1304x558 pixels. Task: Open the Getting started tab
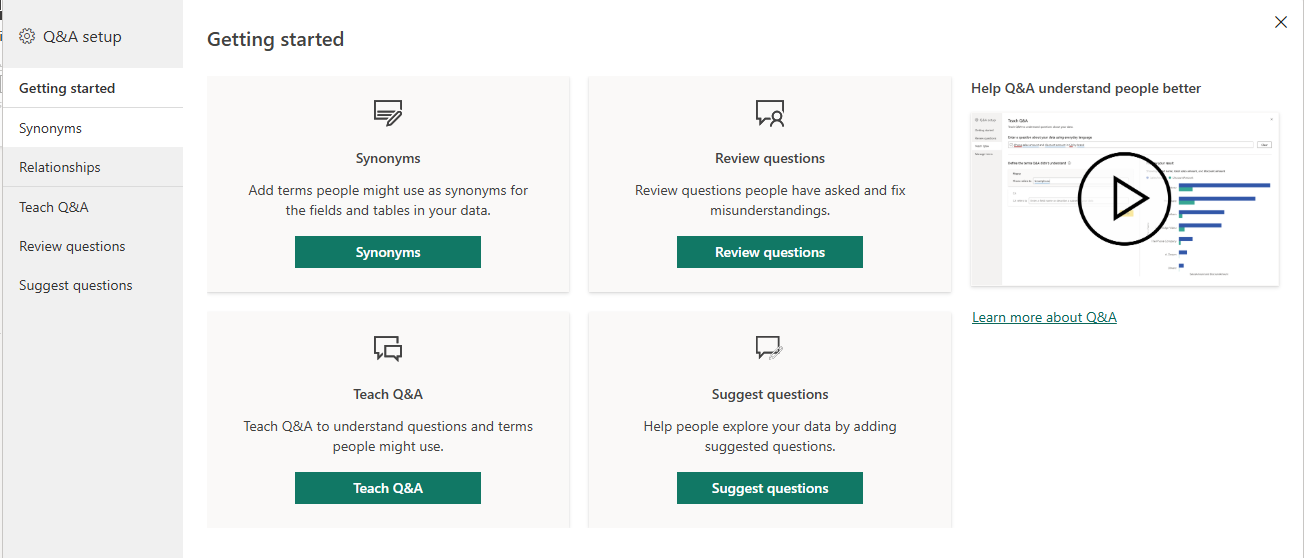pyautogui.click(x=67, y=88)
